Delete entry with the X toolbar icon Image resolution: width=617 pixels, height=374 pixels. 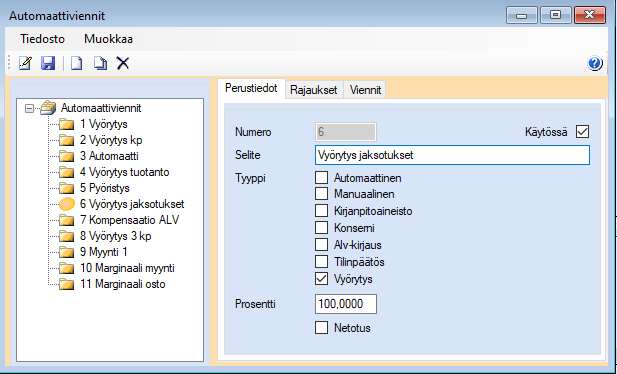[123, 63]
